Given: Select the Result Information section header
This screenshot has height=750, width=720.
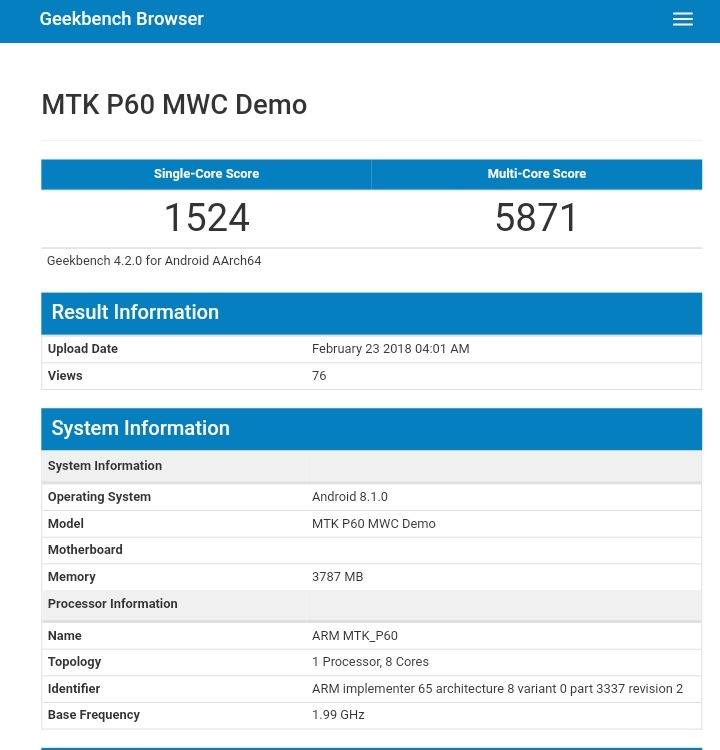Looking at the screenshot, I should tap(372, 313).
